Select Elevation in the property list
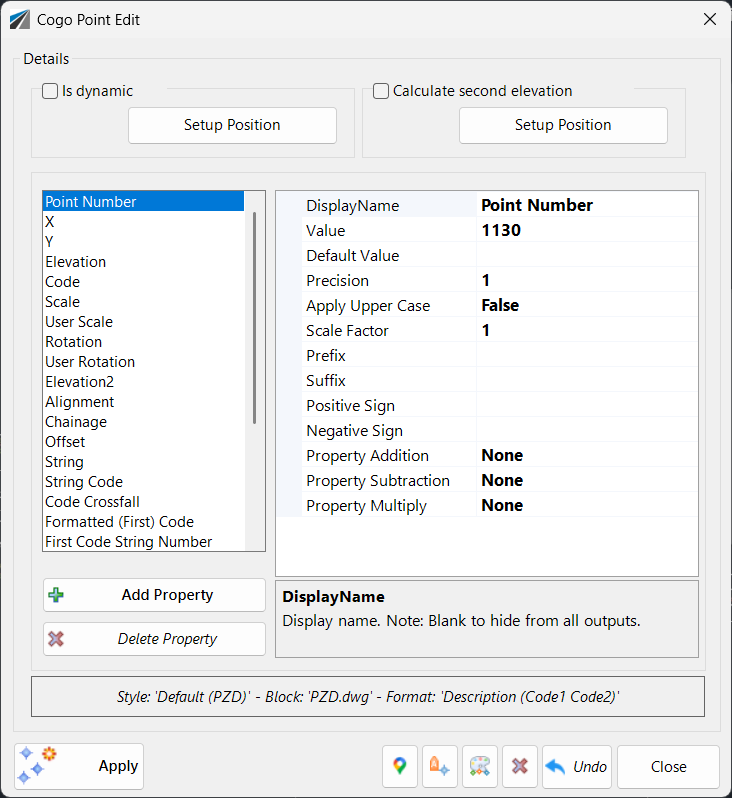Image resolution: width=732 pixels, height=798 pixels. click(x=76, y=262)
